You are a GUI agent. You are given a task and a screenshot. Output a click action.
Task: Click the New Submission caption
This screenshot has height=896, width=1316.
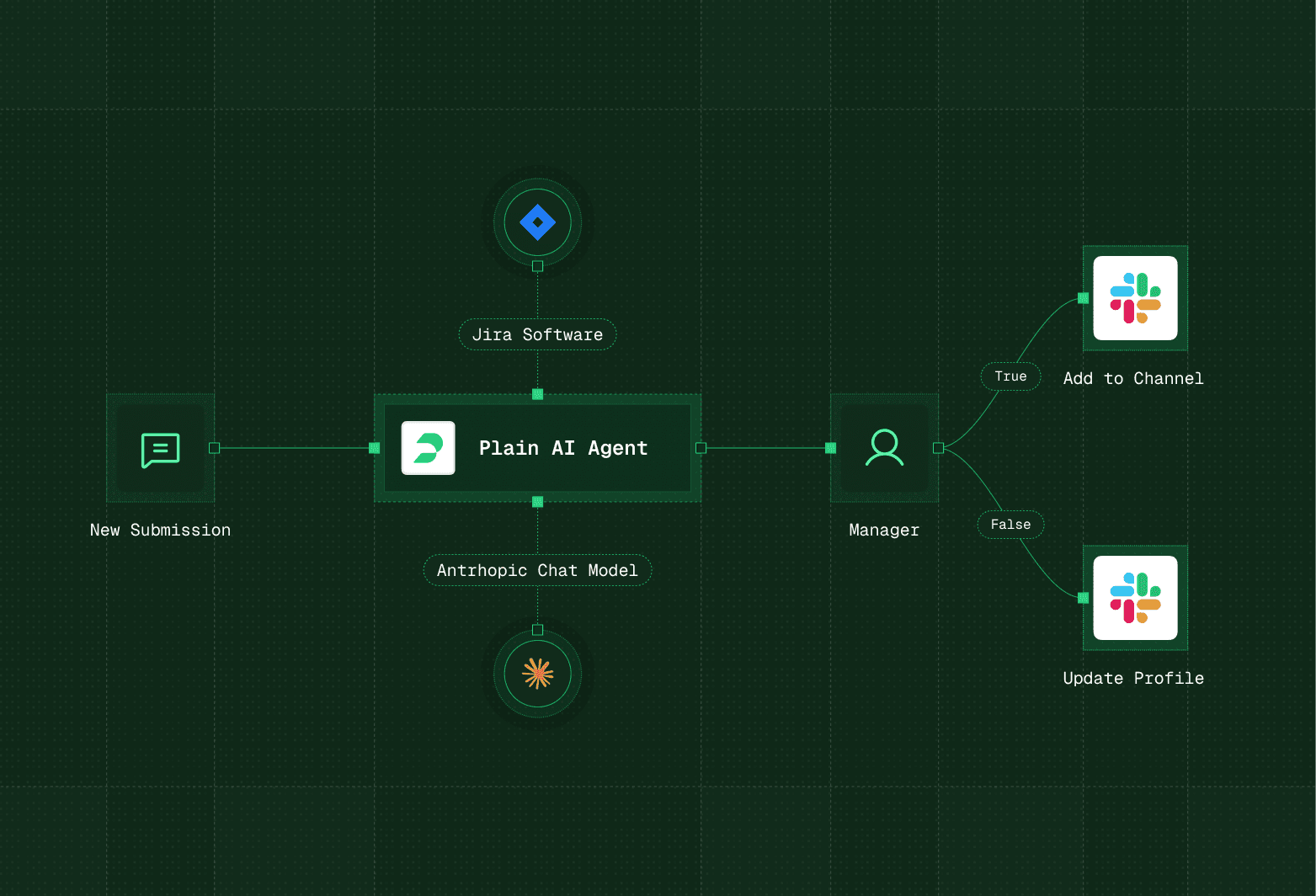click(160, 530)
